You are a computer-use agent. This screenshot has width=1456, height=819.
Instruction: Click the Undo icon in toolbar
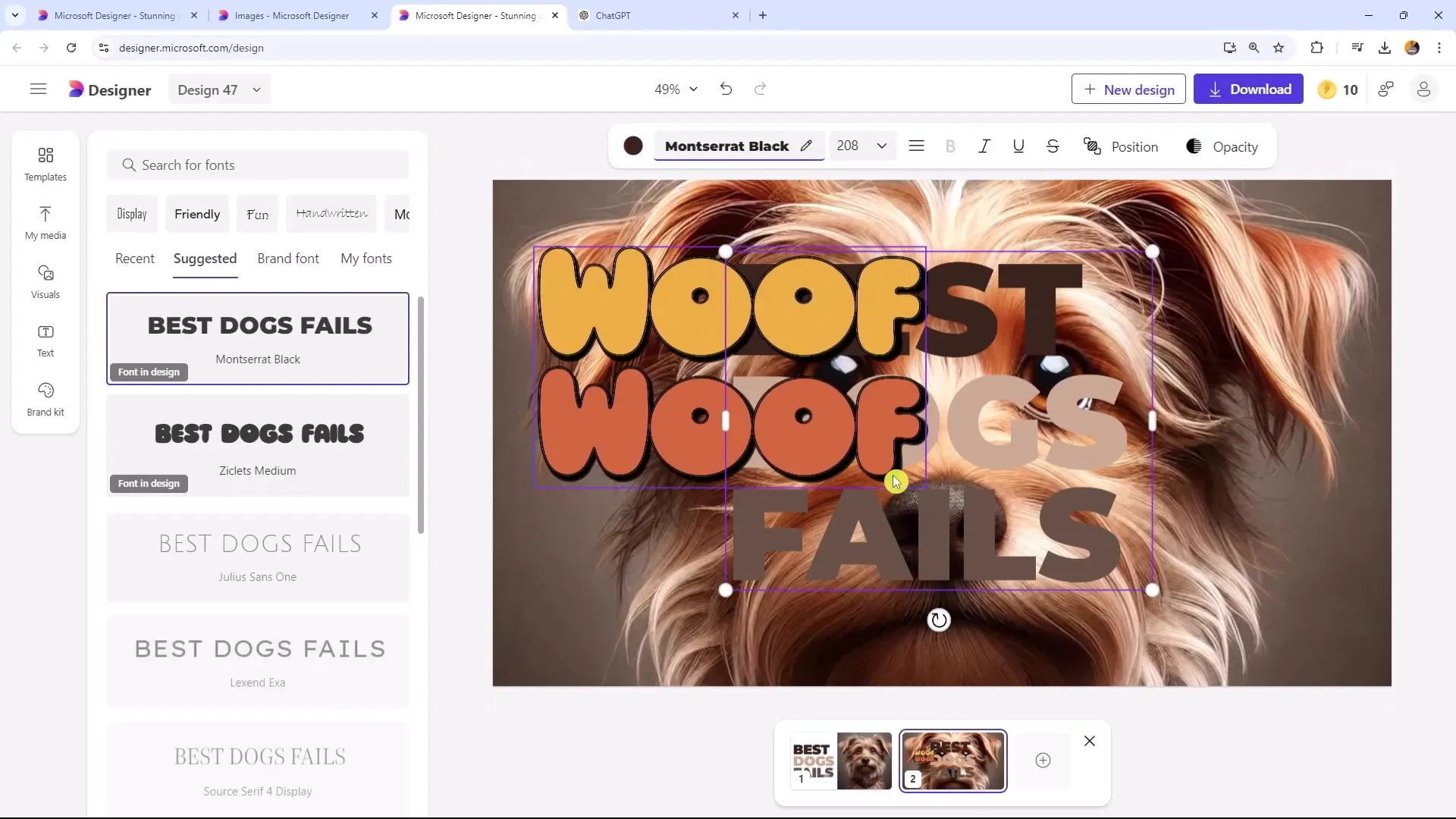[x=725, y=89]
